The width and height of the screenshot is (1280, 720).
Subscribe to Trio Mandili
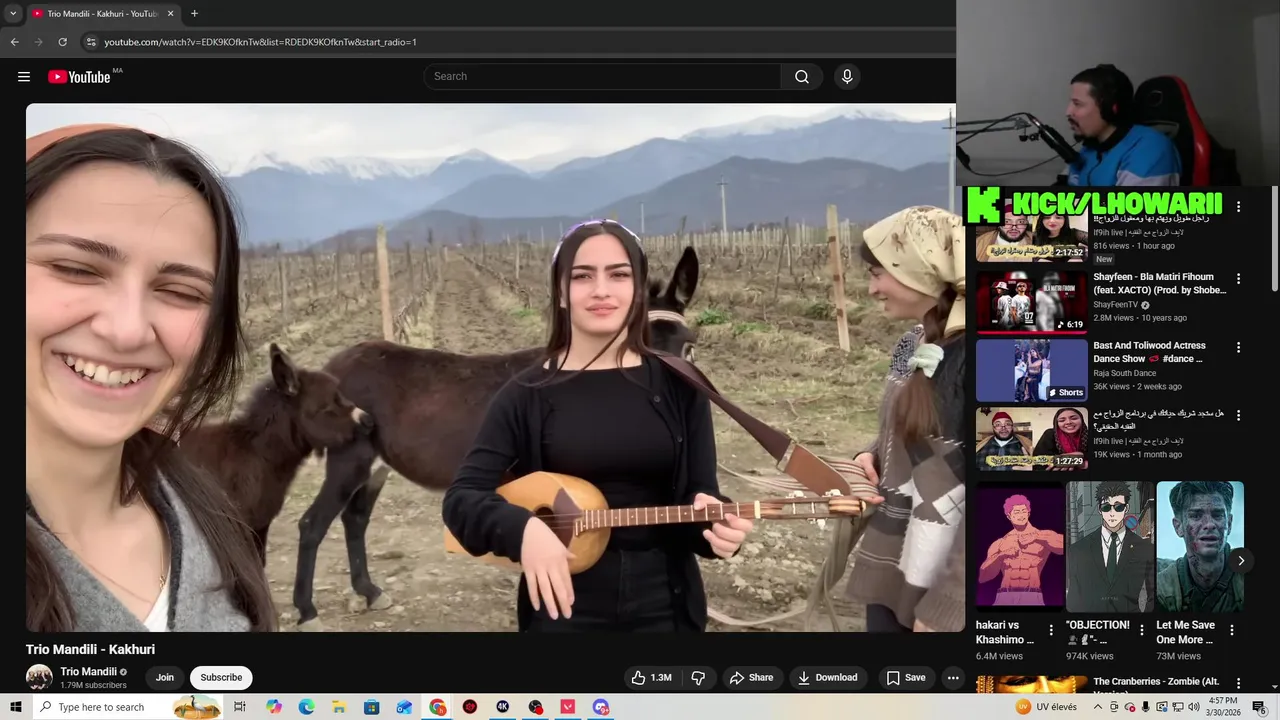click(x=221, y=678)
